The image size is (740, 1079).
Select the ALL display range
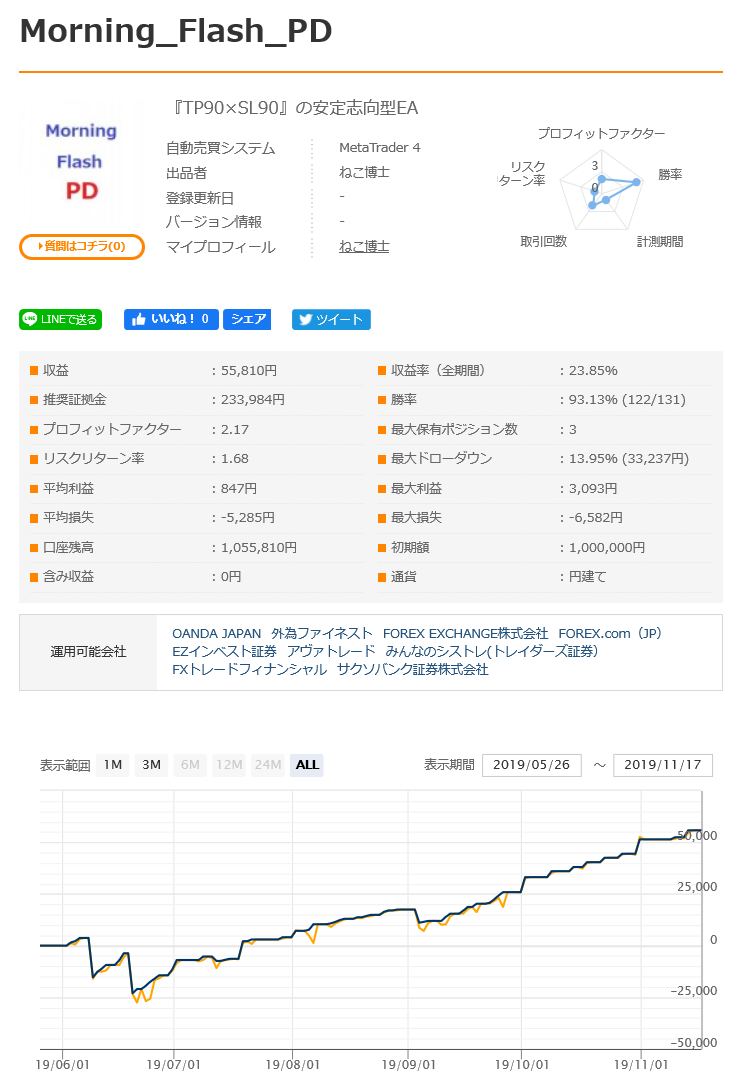307,765
